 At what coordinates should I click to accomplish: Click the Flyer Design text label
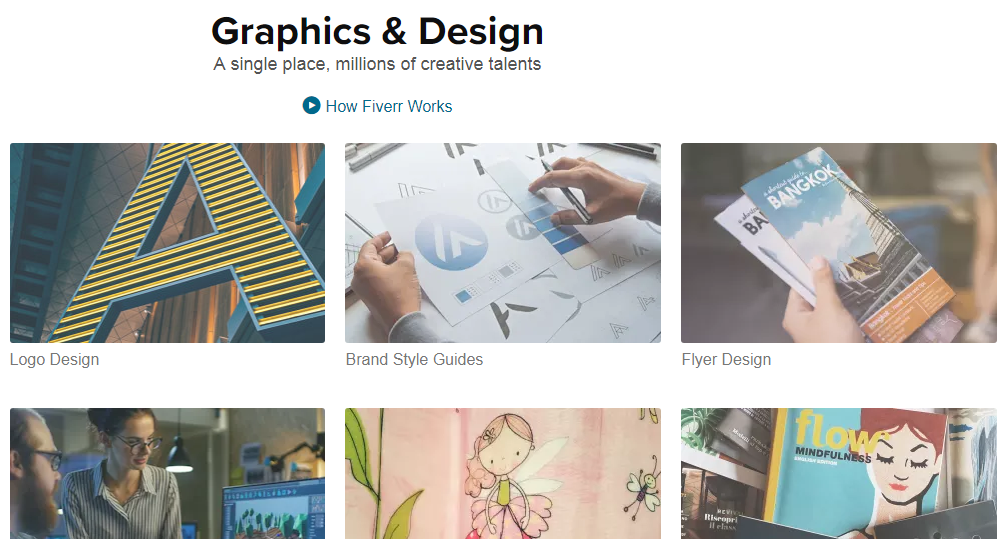(726, 359)
